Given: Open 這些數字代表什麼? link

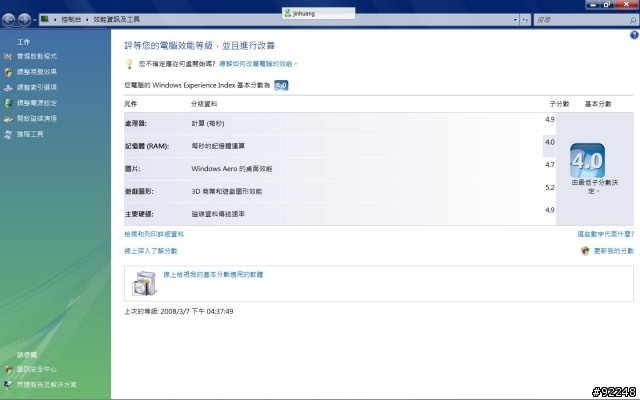Looking at the screenshot, I should 606,234.
